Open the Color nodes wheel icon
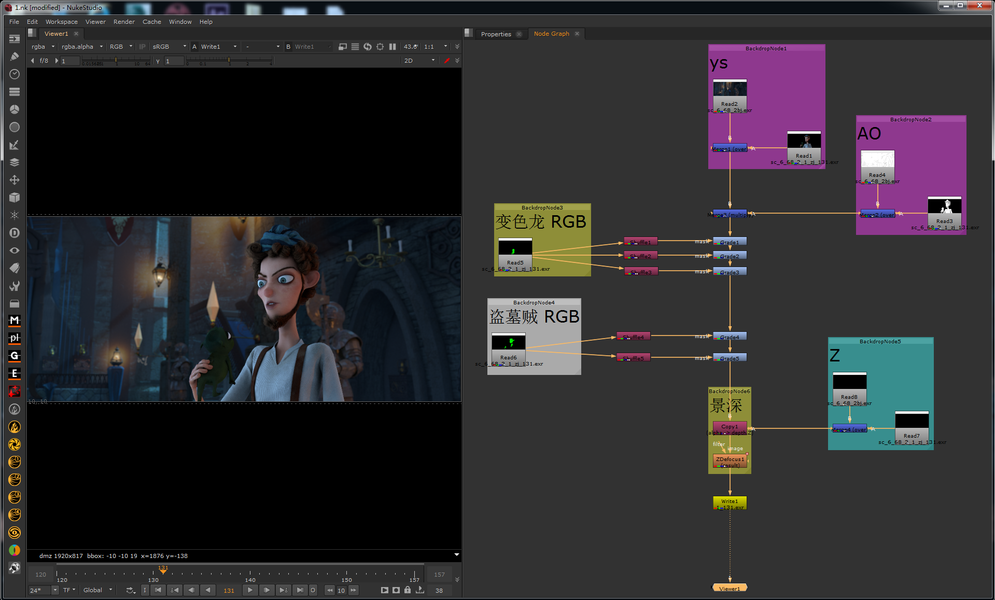 click(14, 109)
